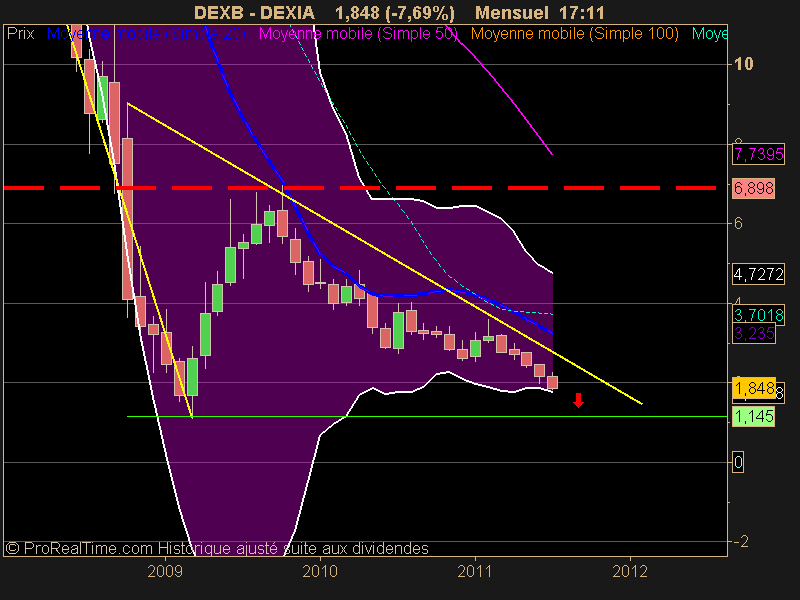Screen dimensions: 800x600
Task: Click the 6,898 red resistance price tag
Action: (754, 188)
